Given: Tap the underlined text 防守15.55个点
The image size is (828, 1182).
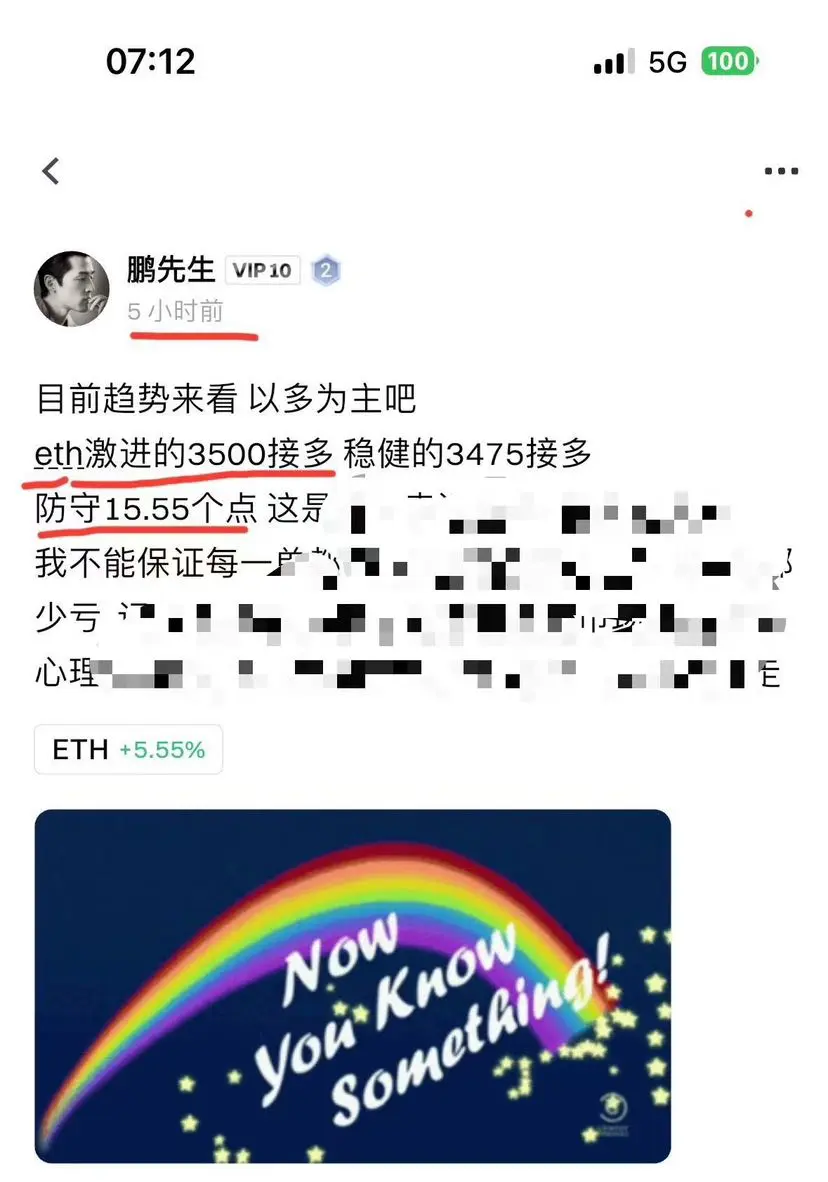Looking at the screenshot, I should pyautogui.click(x=146, y=509).
